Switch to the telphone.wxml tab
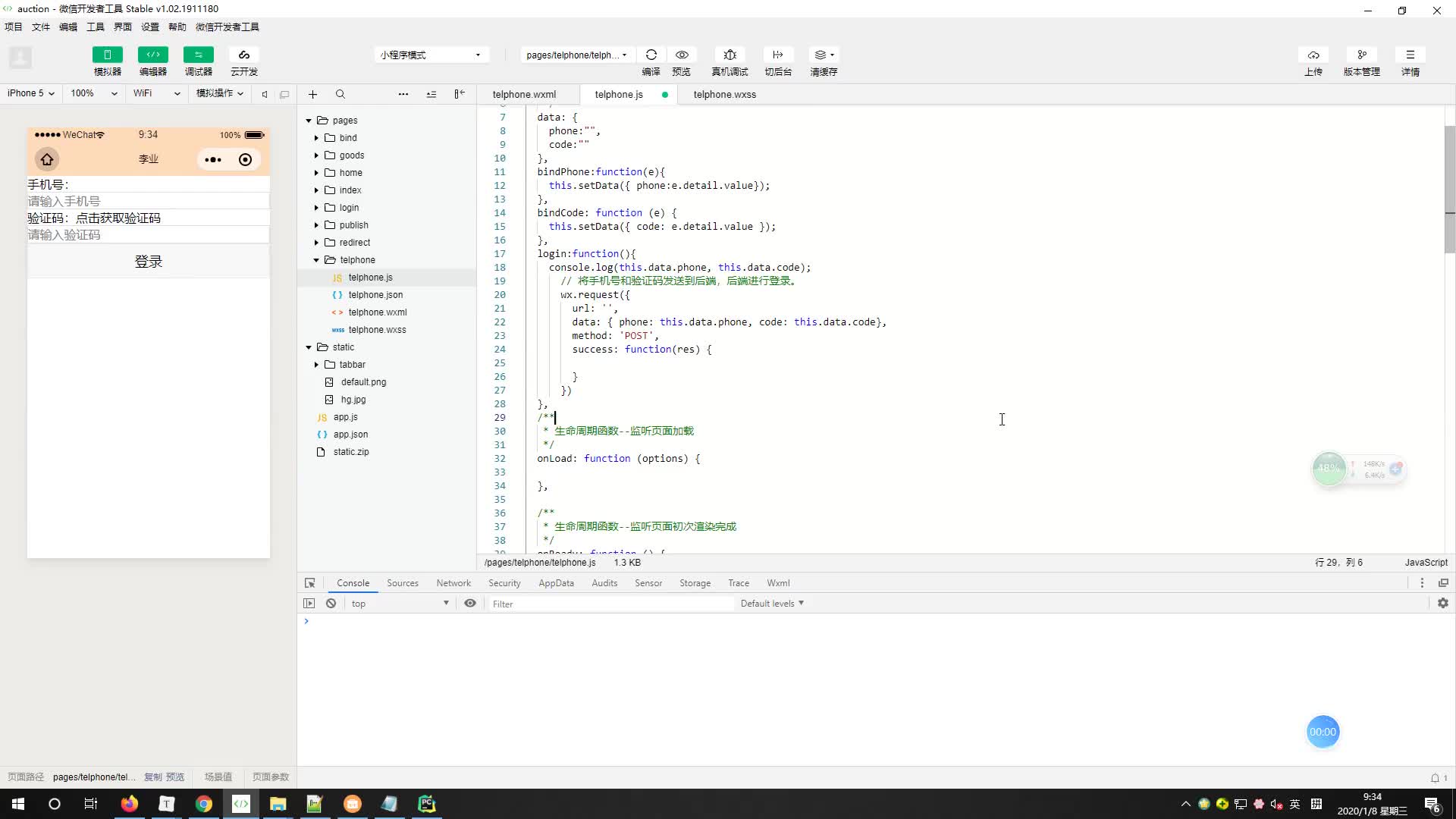This screenshot has height=819, width=1456. tap(524, 94)
